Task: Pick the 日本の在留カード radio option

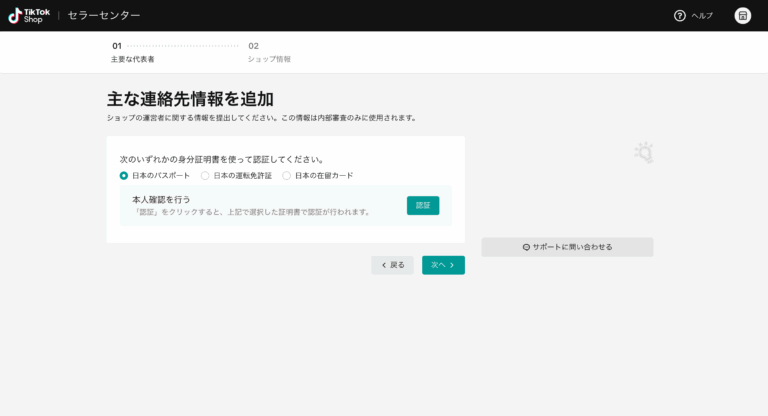Action: 286,176
